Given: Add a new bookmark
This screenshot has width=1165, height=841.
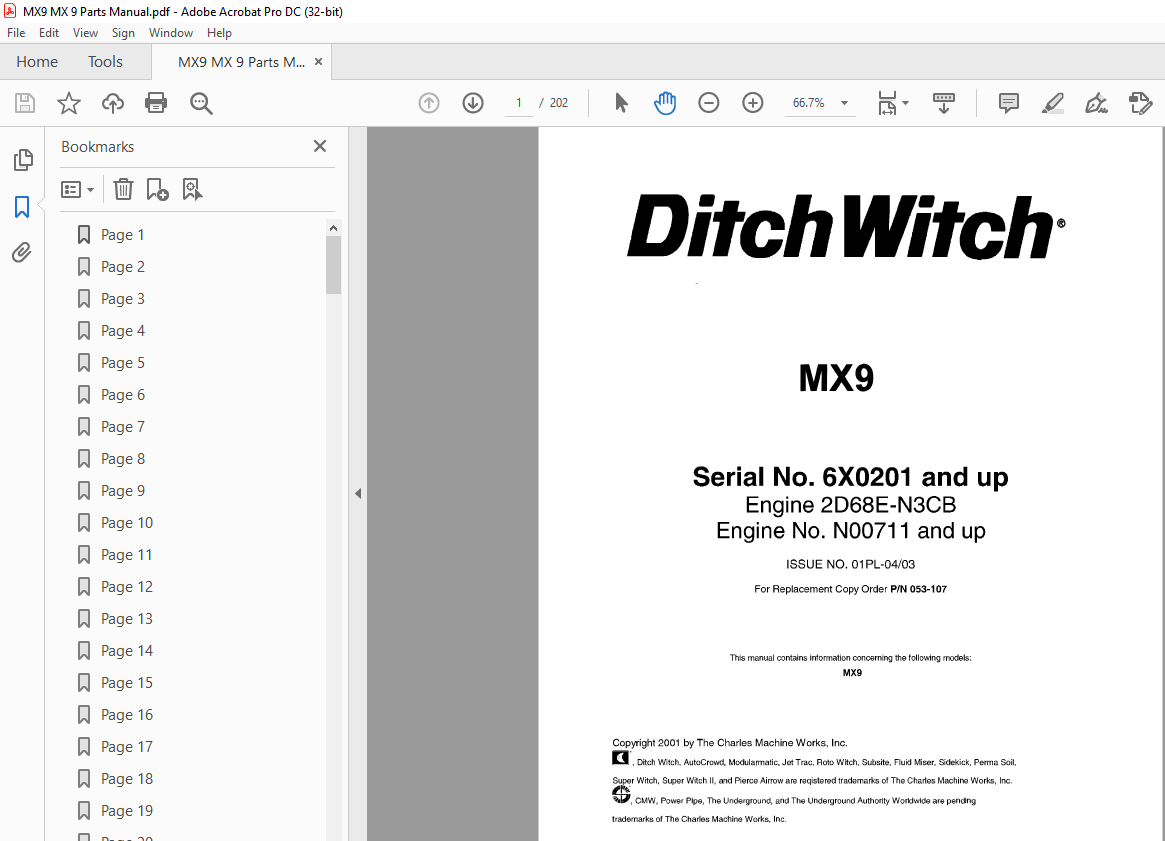Looking at the screenshot, I should (158, 189).
